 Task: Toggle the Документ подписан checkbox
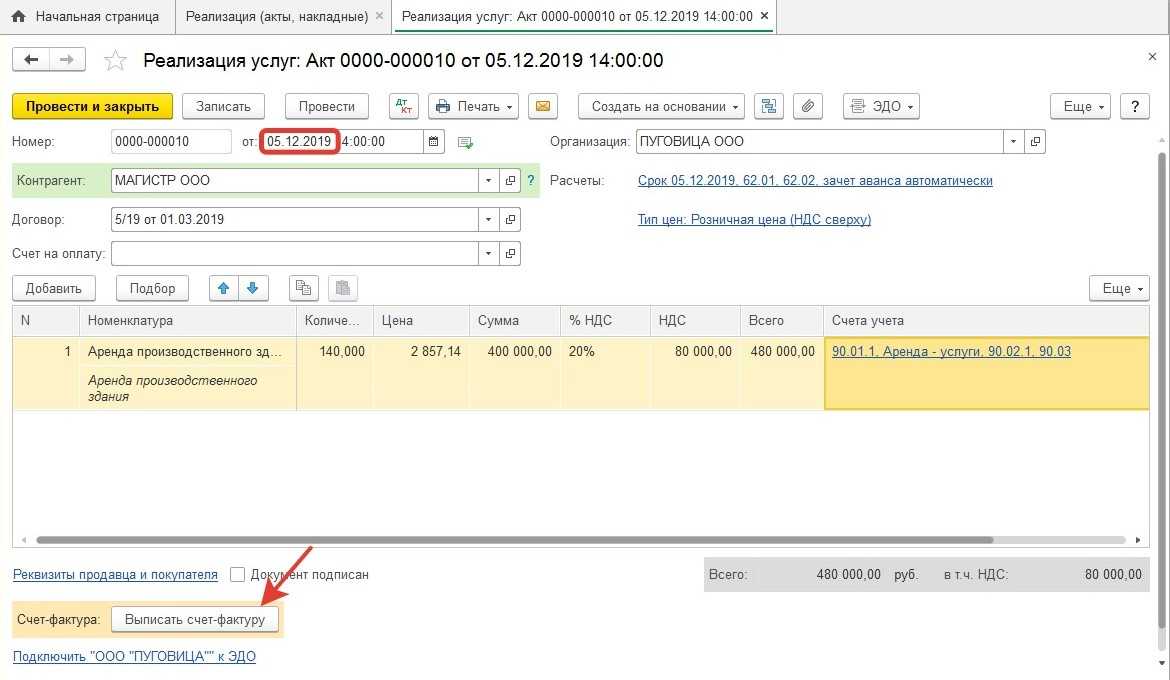237,575
